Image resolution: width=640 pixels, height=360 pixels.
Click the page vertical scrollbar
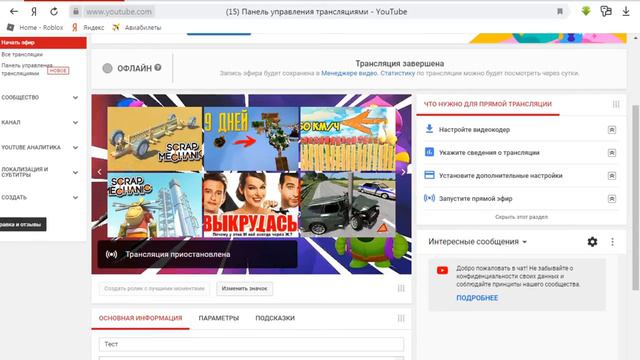(636, 197)
